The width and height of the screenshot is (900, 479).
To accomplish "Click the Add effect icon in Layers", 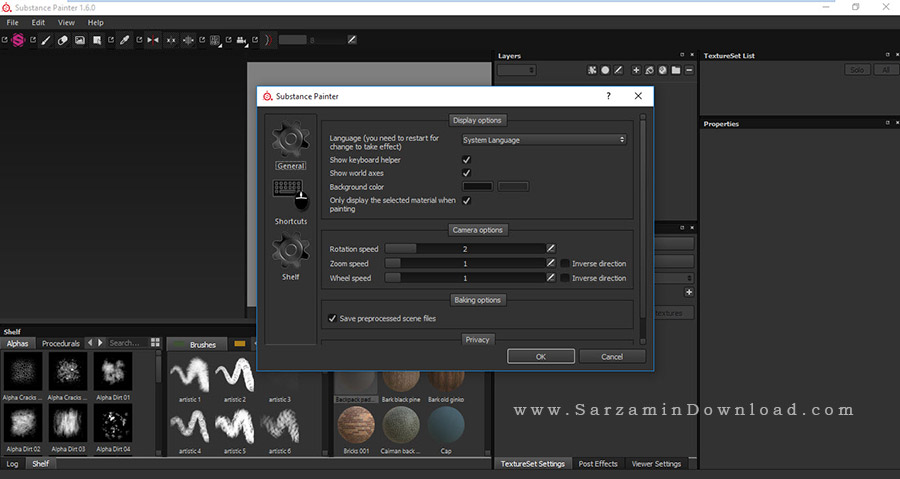I will pyautogui.click(x=592, y=70).
